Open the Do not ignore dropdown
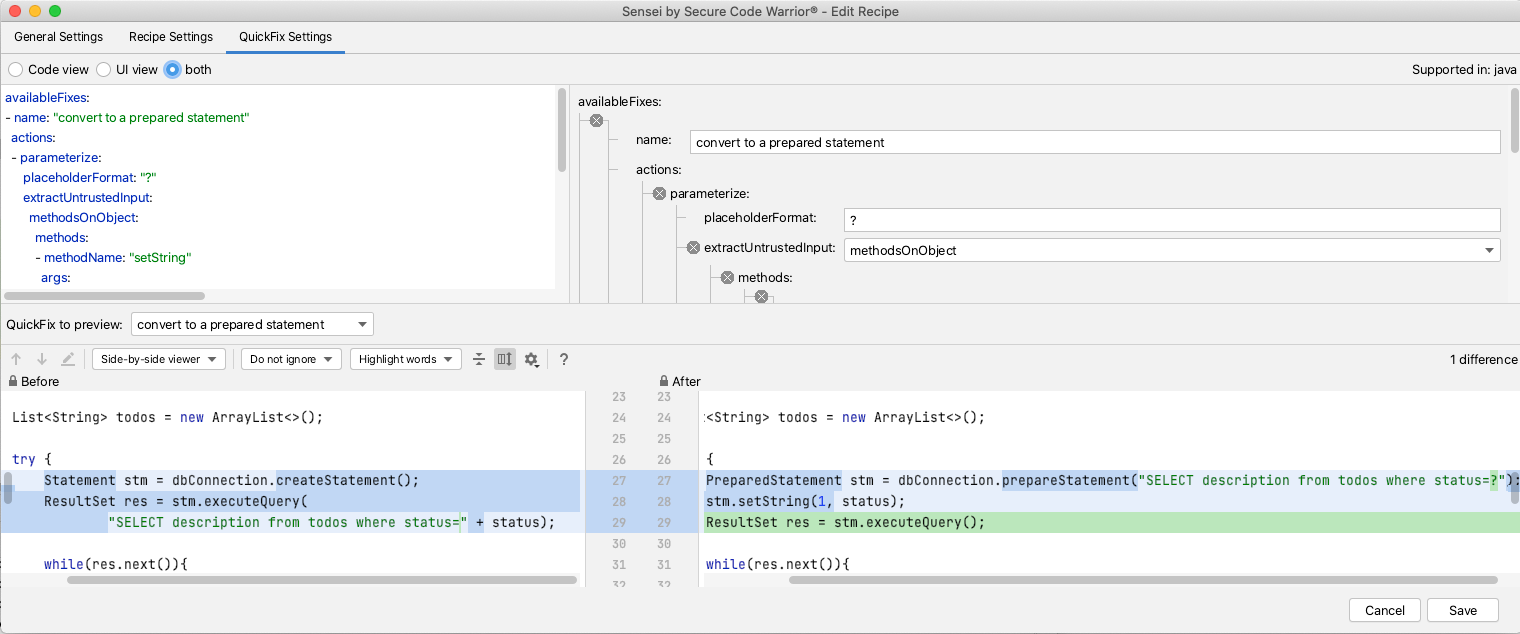This screenshot has height=634, width=1520. pyautogui.click(x=291, y=359)
